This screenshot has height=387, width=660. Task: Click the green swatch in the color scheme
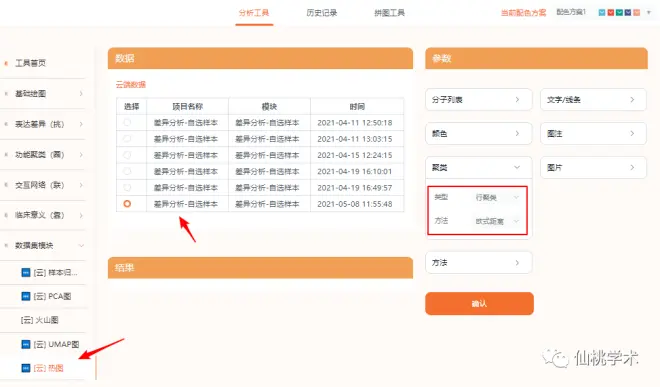[619, 13]
